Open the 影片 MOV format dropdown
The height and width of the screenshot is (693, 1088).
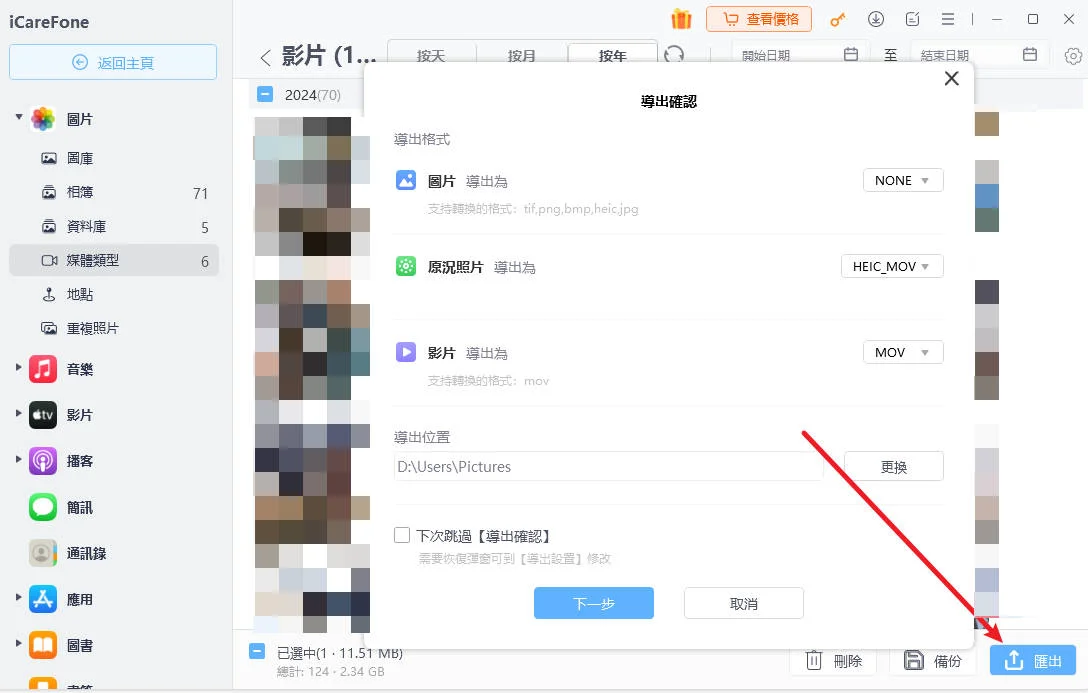(x=903, y=352)
